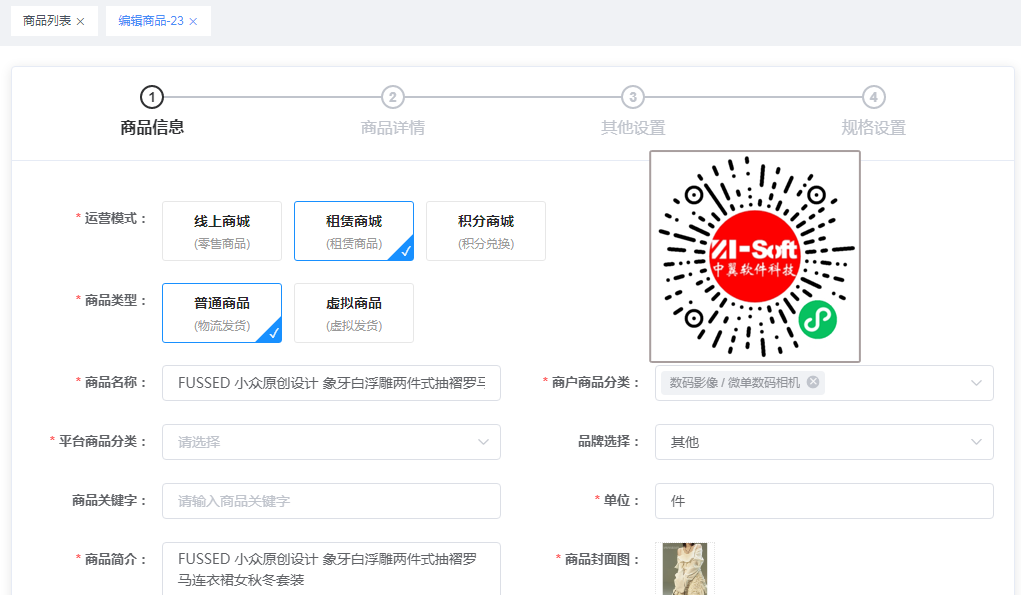Edit the 单位 field containing 件

824,501
